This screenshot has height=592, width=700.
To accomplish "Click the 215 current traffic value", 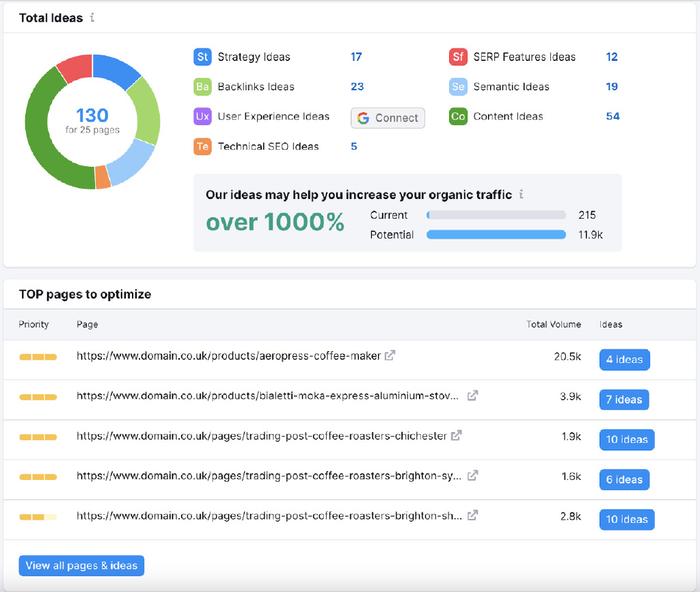I will (587, 215).
